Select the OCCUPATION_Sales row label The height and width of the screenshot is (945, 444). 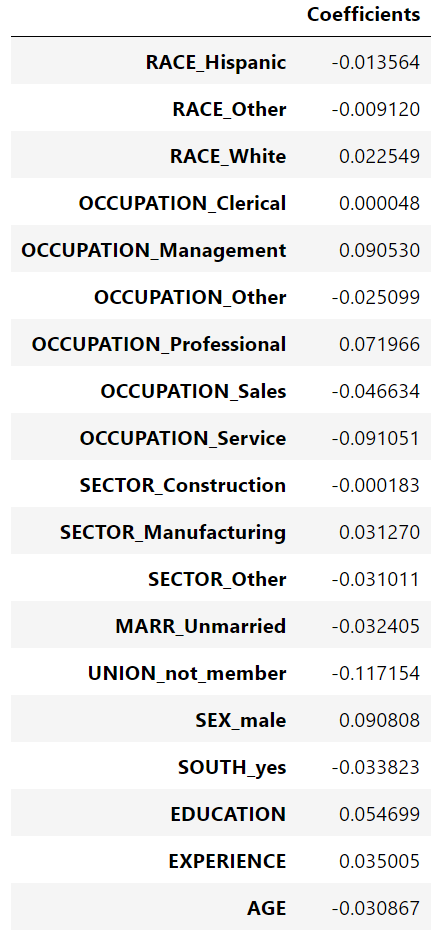click(193, 391)
